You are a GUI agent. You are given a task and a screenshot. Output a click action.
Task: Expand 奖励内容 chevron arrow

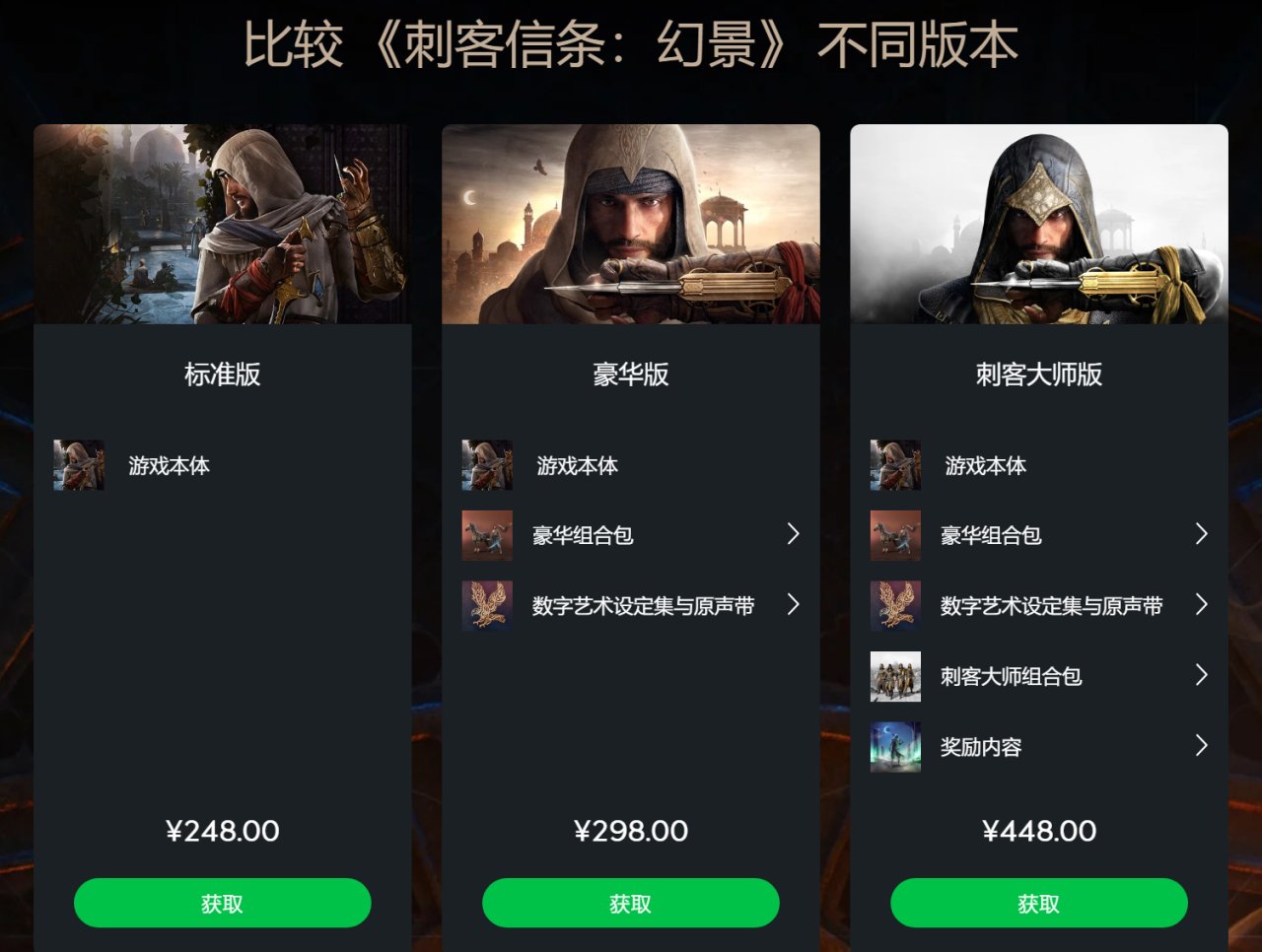[x=1201, y=745]
